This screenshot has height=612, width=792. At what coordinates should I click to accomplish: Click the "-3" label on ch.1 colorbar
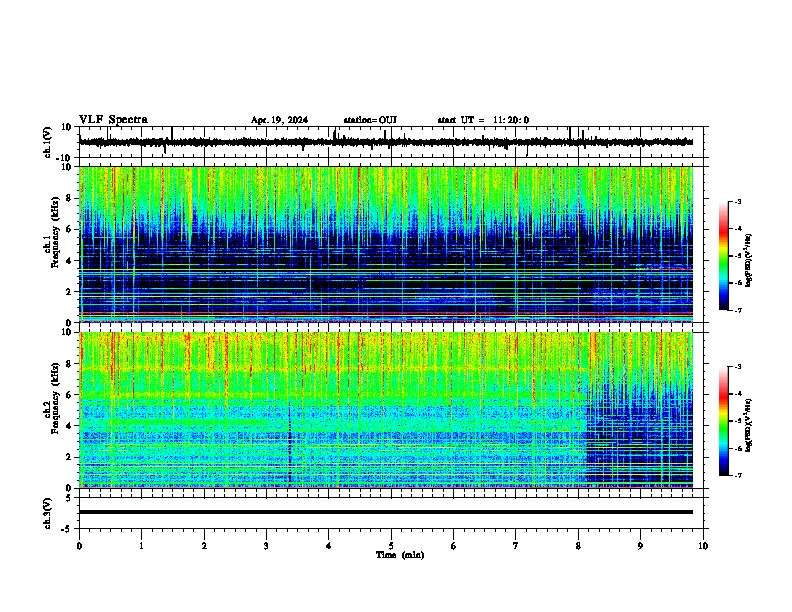(737, 201)
